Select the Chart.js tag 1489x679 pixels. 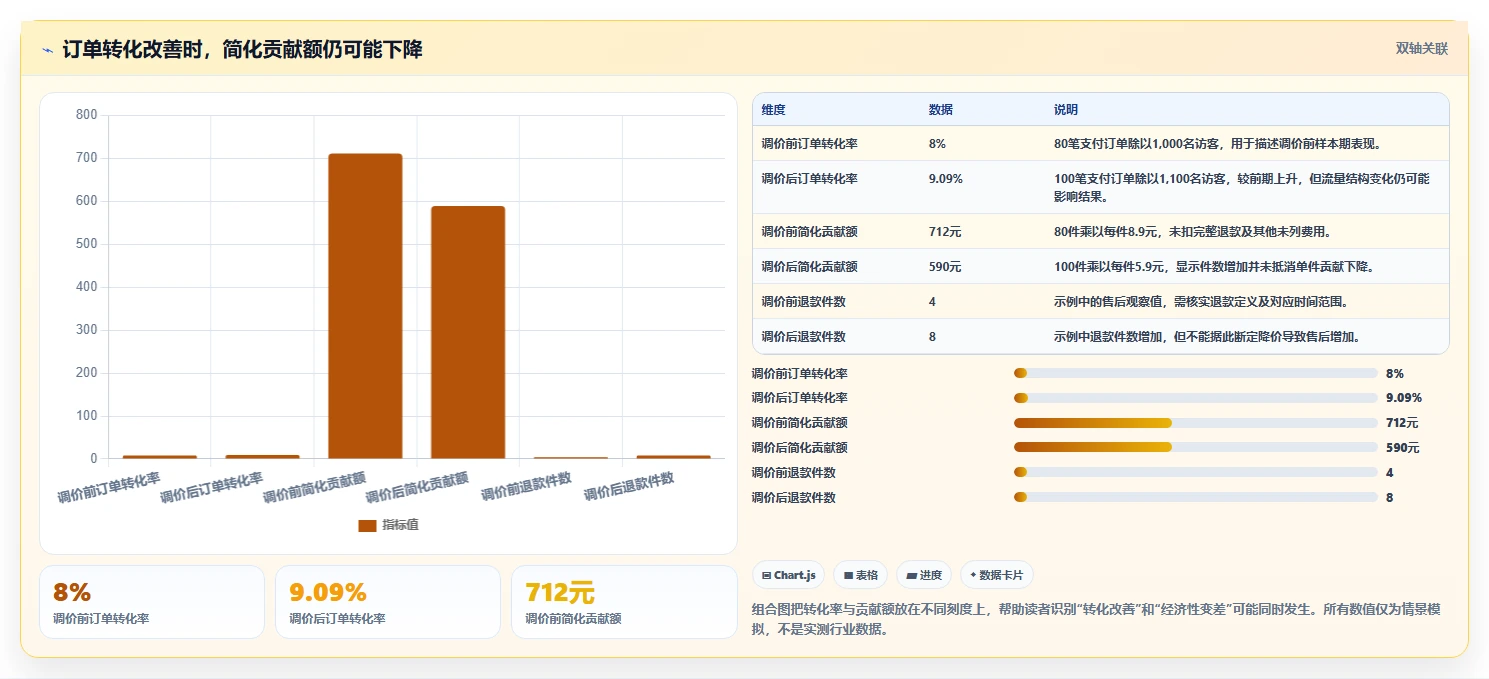coord(789,575)
